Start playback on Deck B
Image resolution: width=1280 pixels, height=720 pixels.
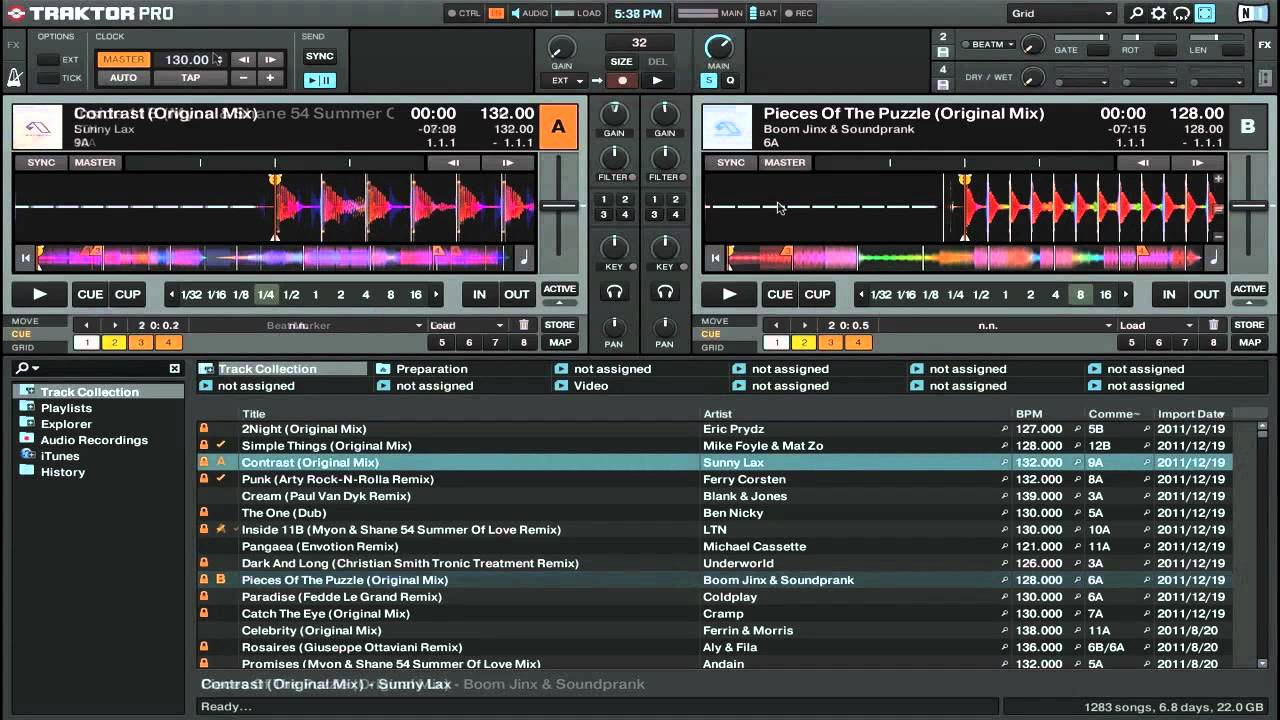pos(729,294)
